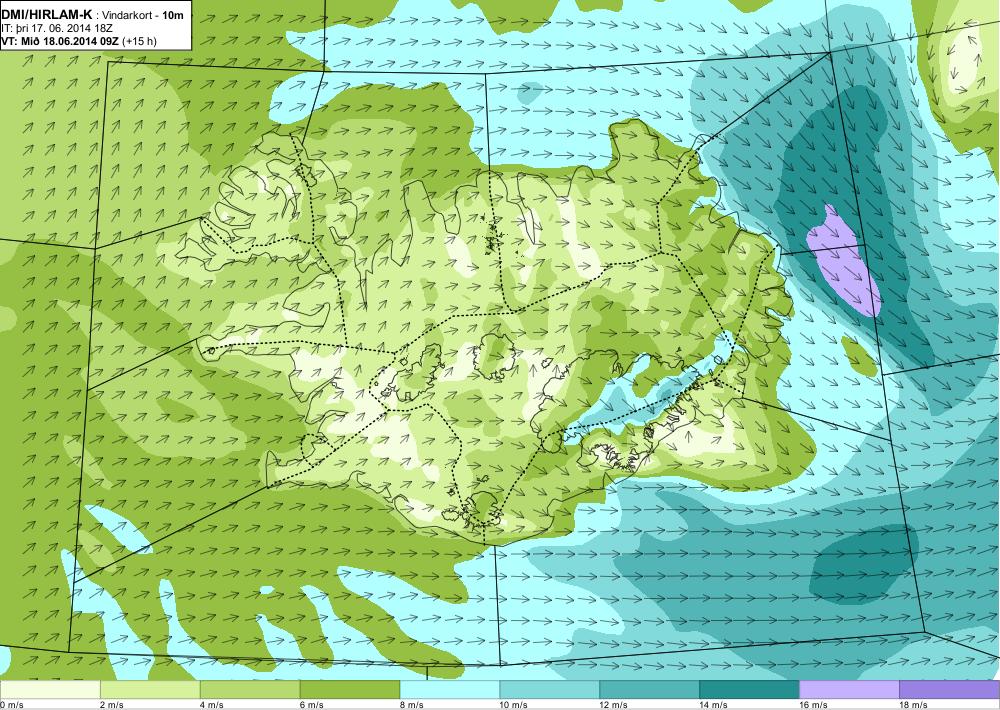
Task: Click the 2–4 m/s legend color swatch
Action: pos(151,690)
